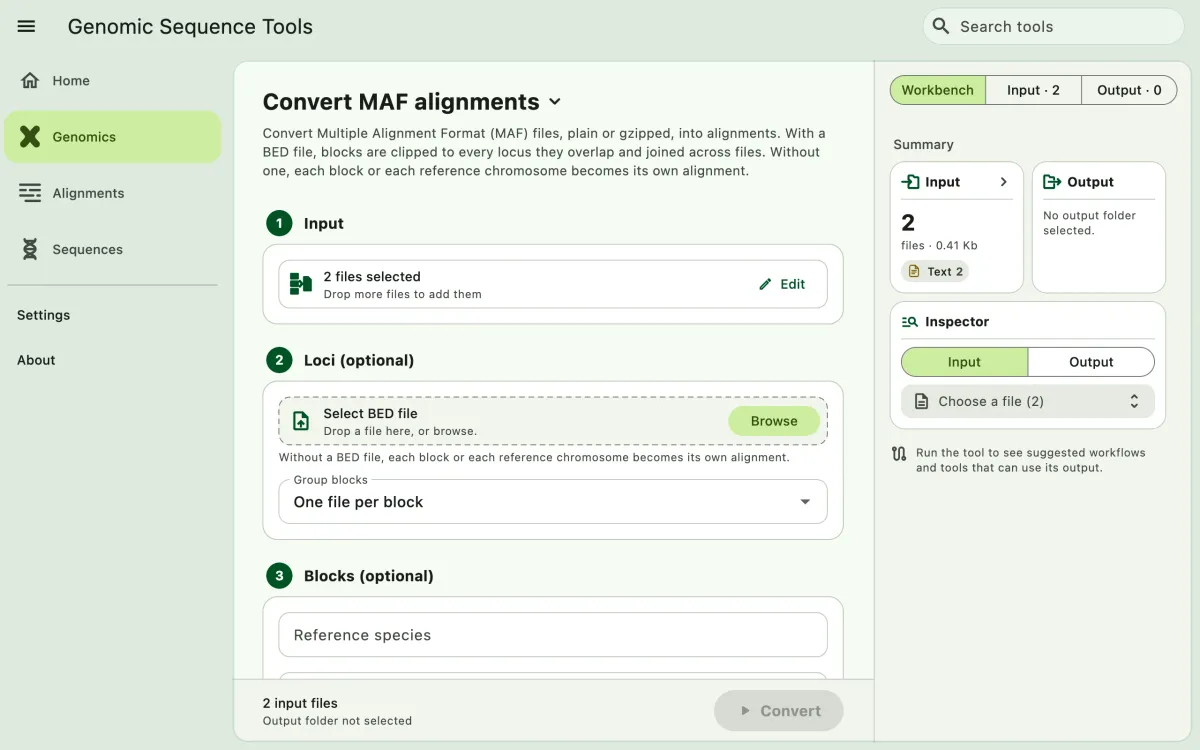Click the No output folder selected text
This screenshot has width=1200, height=750.
coord(1090,223)
